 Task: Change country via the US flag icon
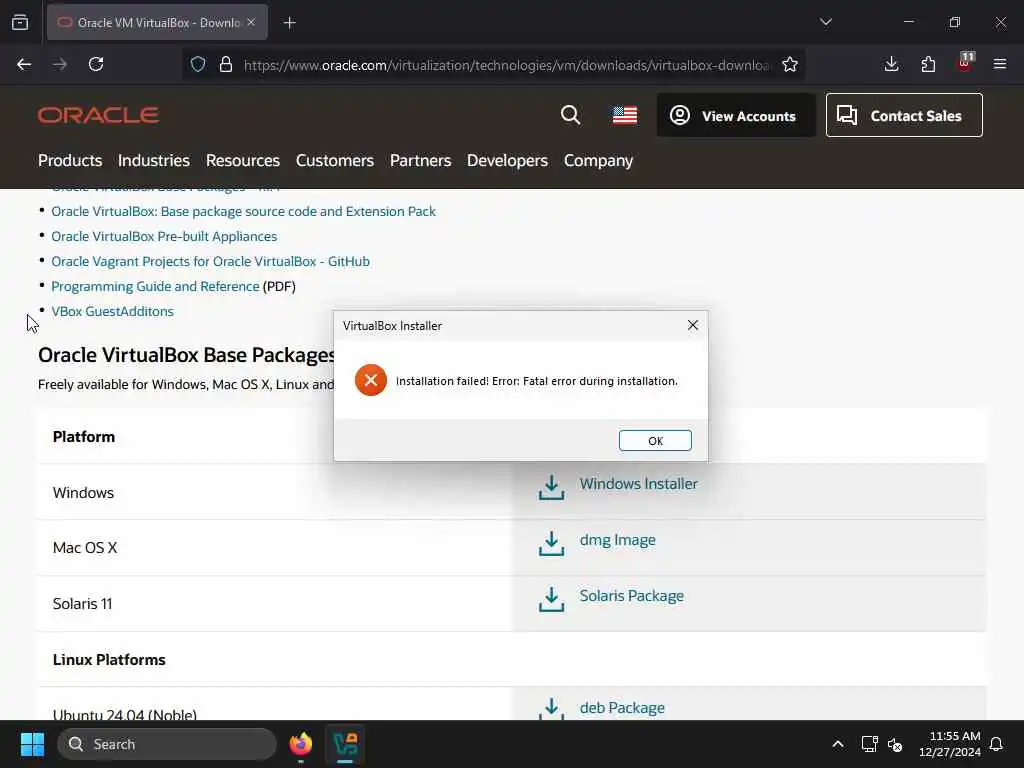tap(625, 115)
